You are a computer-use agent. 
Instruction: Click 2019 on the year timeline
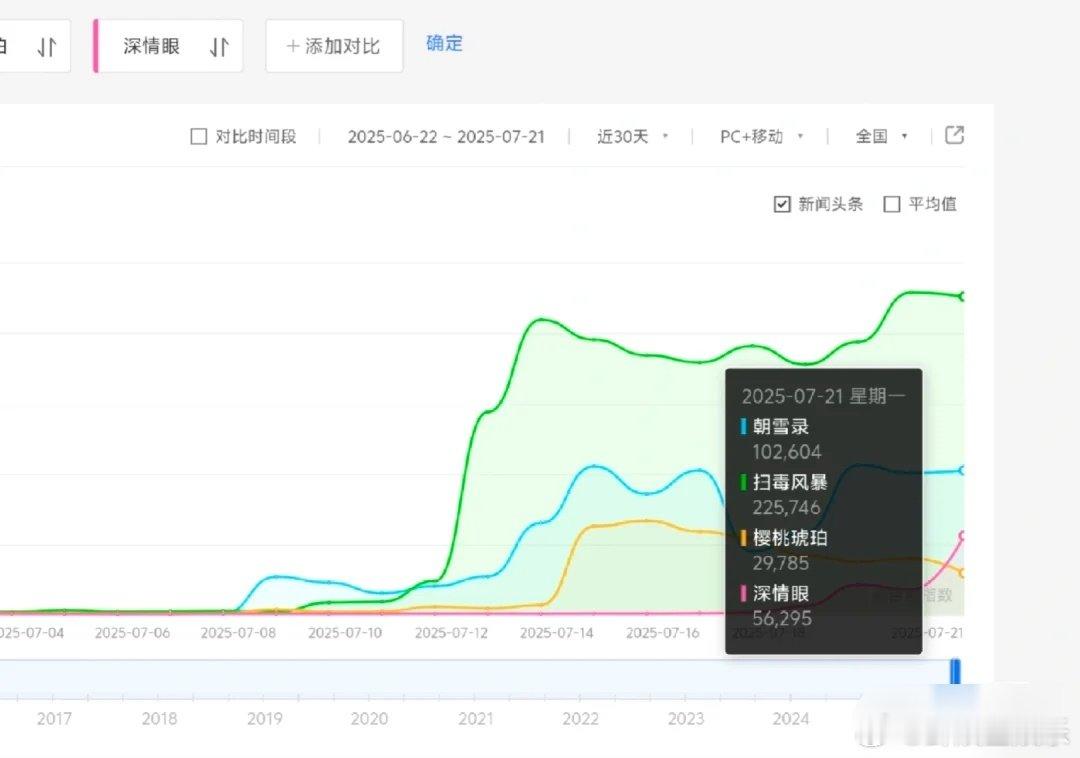click(x=264, y=719)
